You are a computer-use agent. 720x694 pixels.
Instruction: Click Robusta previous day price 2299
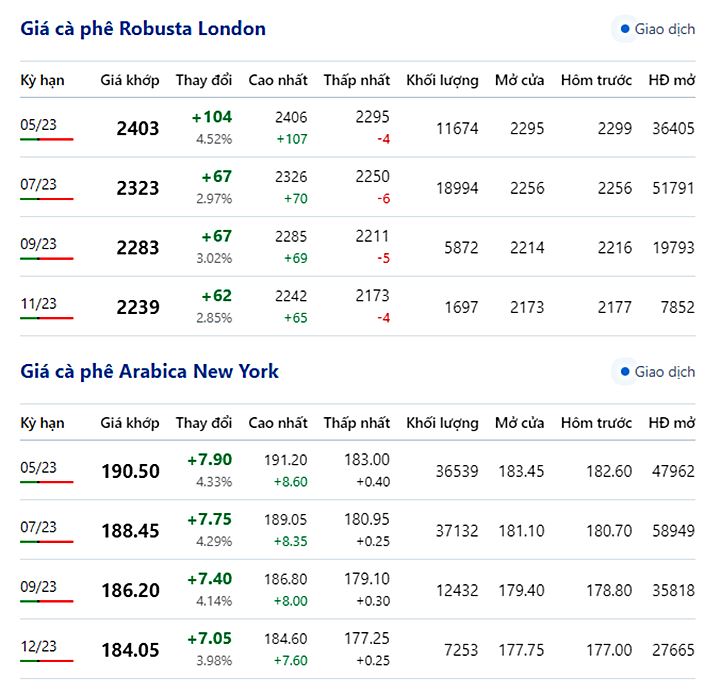[x=615, y=128]
